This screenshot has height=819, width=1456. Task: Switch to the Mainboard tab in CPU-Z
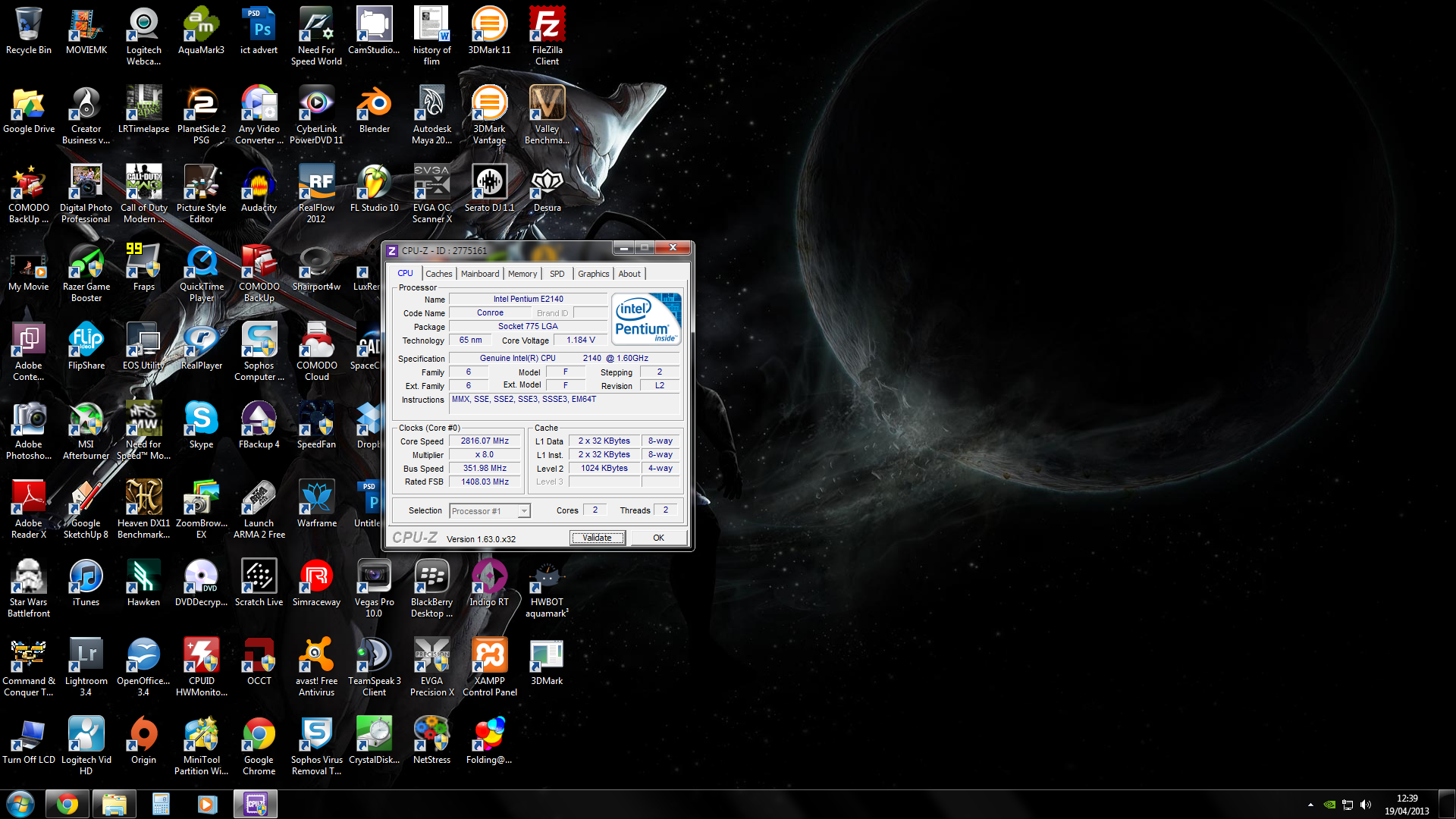[480, 274]
